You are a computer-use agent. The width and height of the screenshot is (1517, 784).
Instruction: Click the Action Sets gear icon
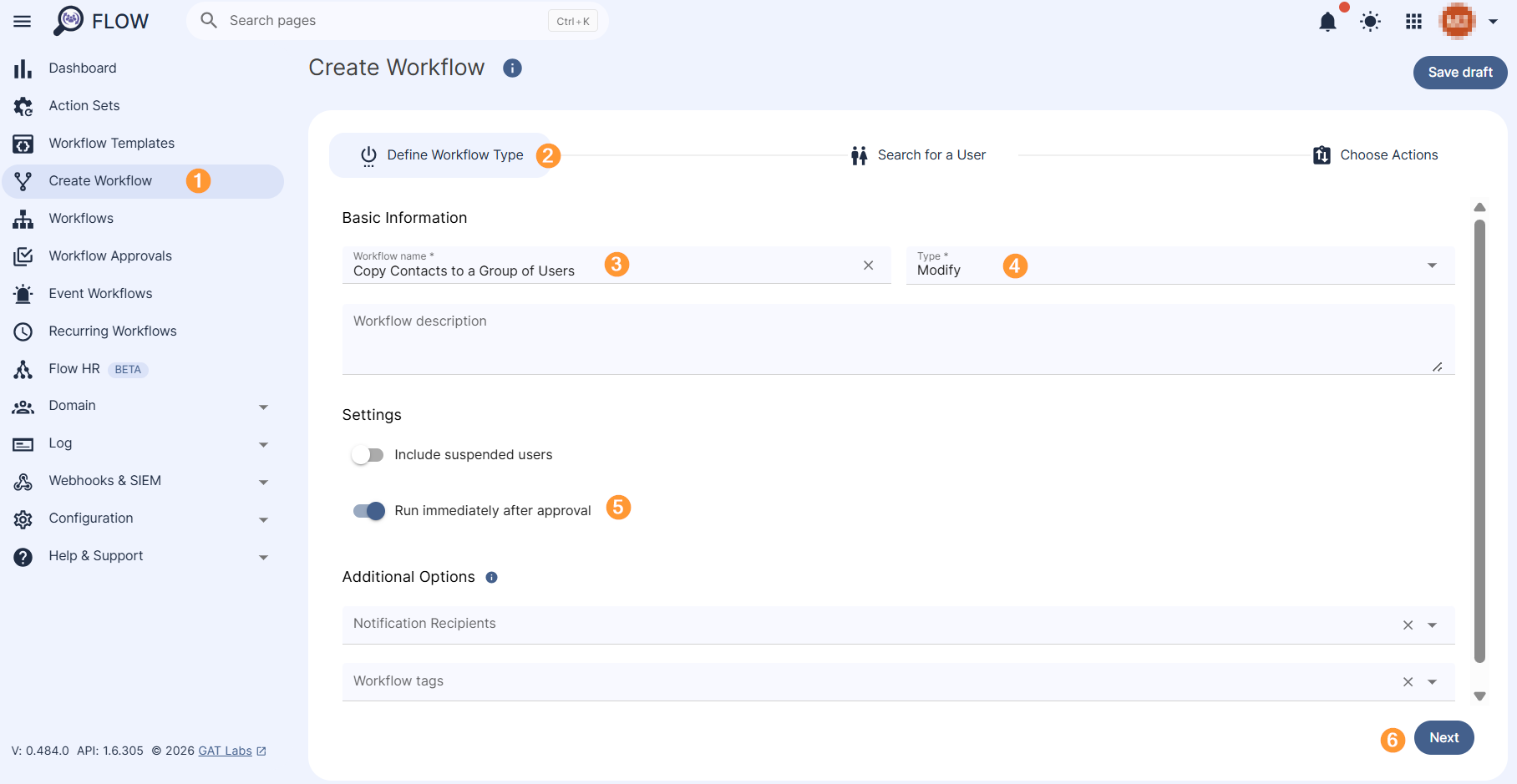(23, 106)
